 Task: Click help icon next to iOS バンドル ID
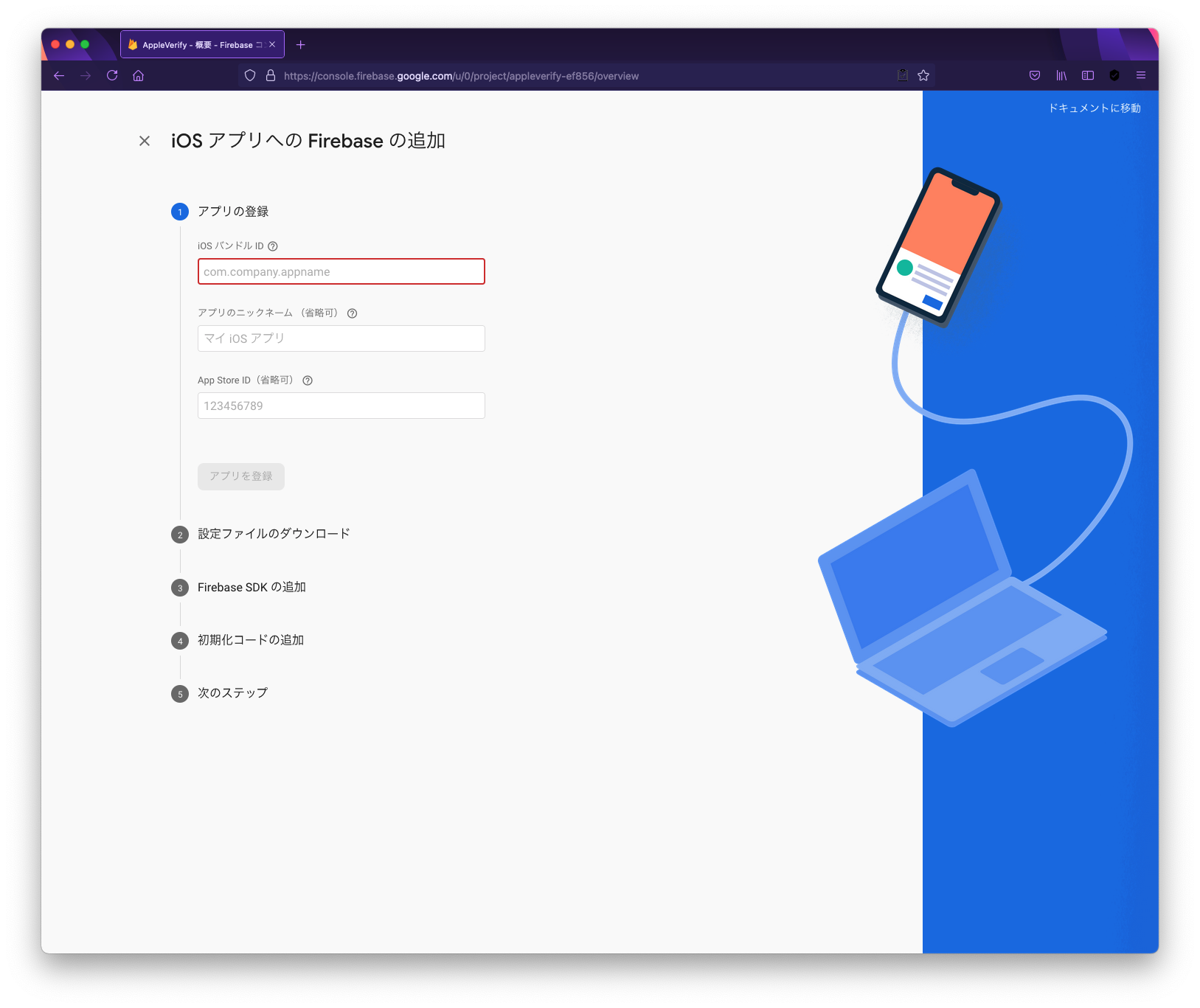(273, 246)
